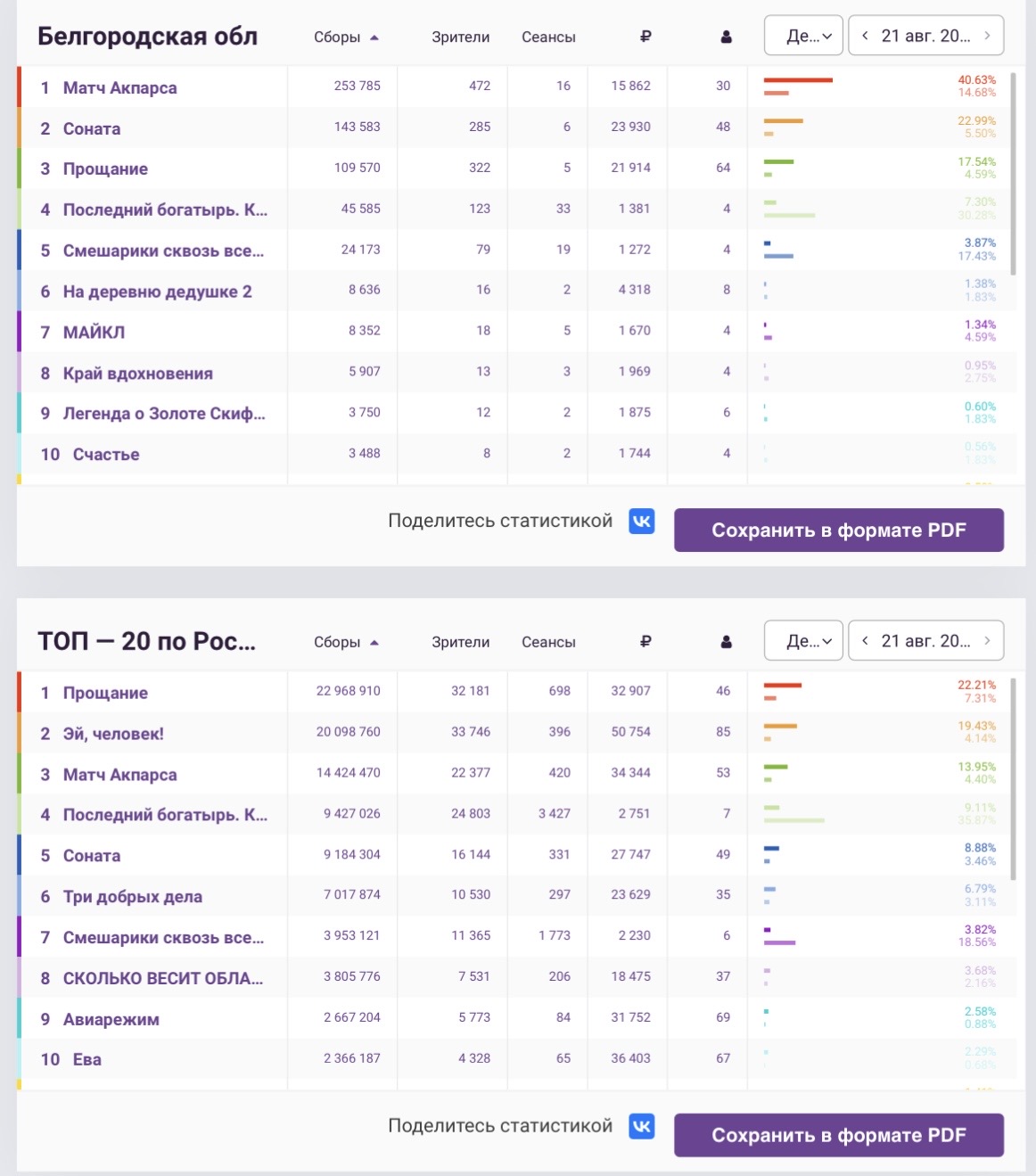Save TOP-20 Russia statistics as PDF
1036x1176 pixels.
coord(839,1135)
